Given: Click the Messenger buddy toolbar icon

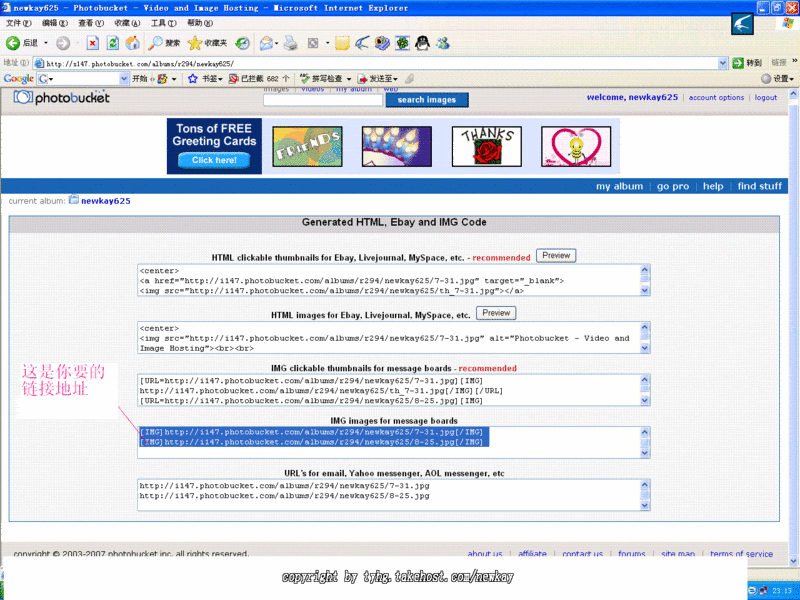Looking at the screenshot, I should (x=442, y=43).
